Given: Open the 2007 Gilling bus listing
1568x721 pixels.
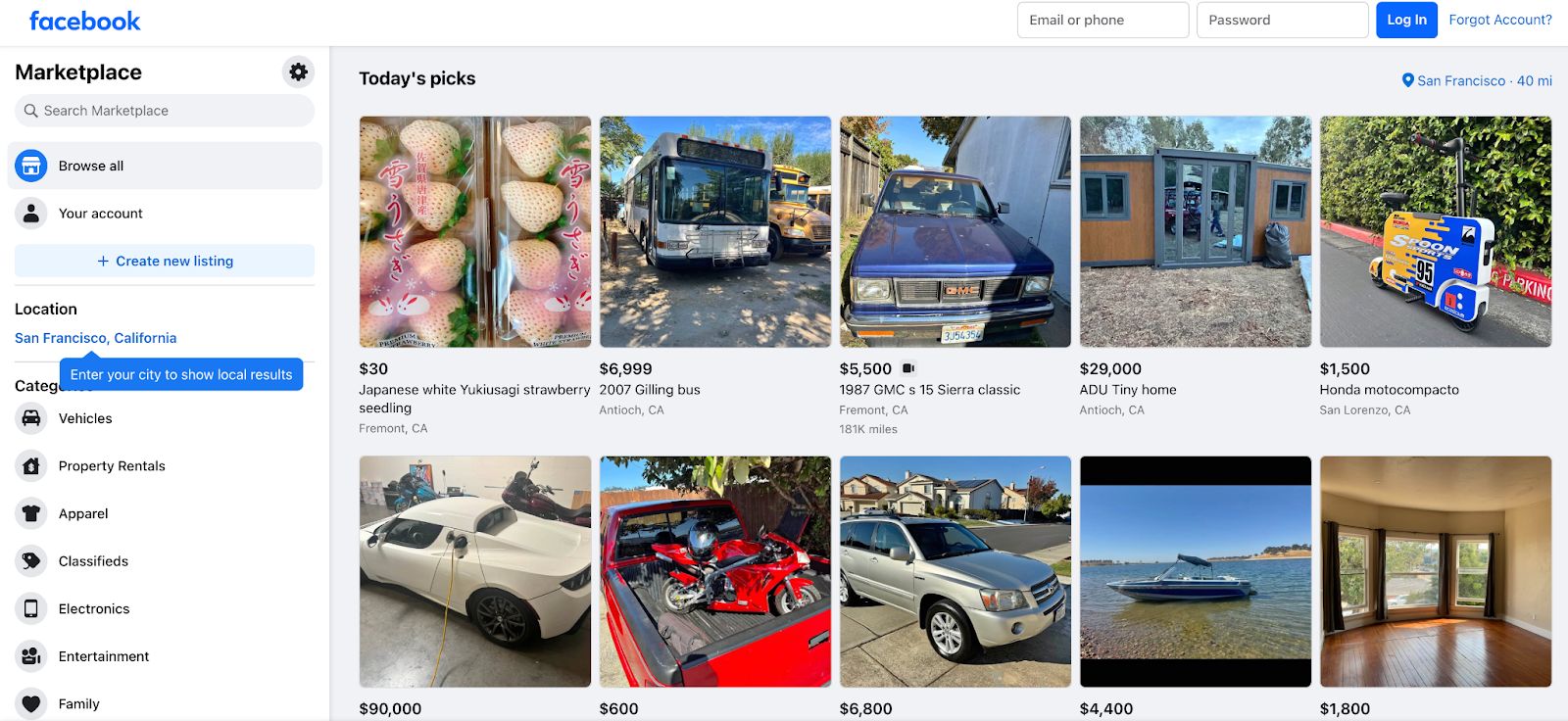Looking at the screenshot, I should click(714, 231).
